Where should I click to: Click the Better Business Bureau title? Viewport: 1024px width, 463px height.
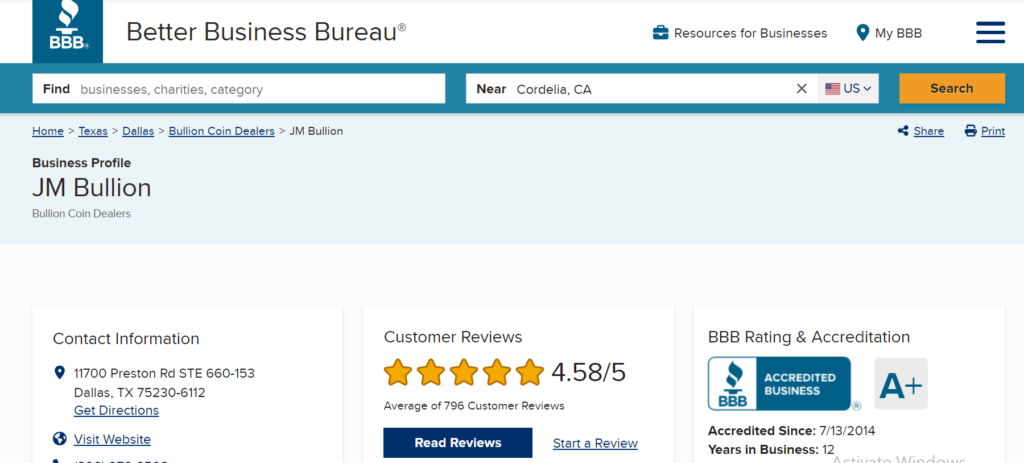coord(265,31)
